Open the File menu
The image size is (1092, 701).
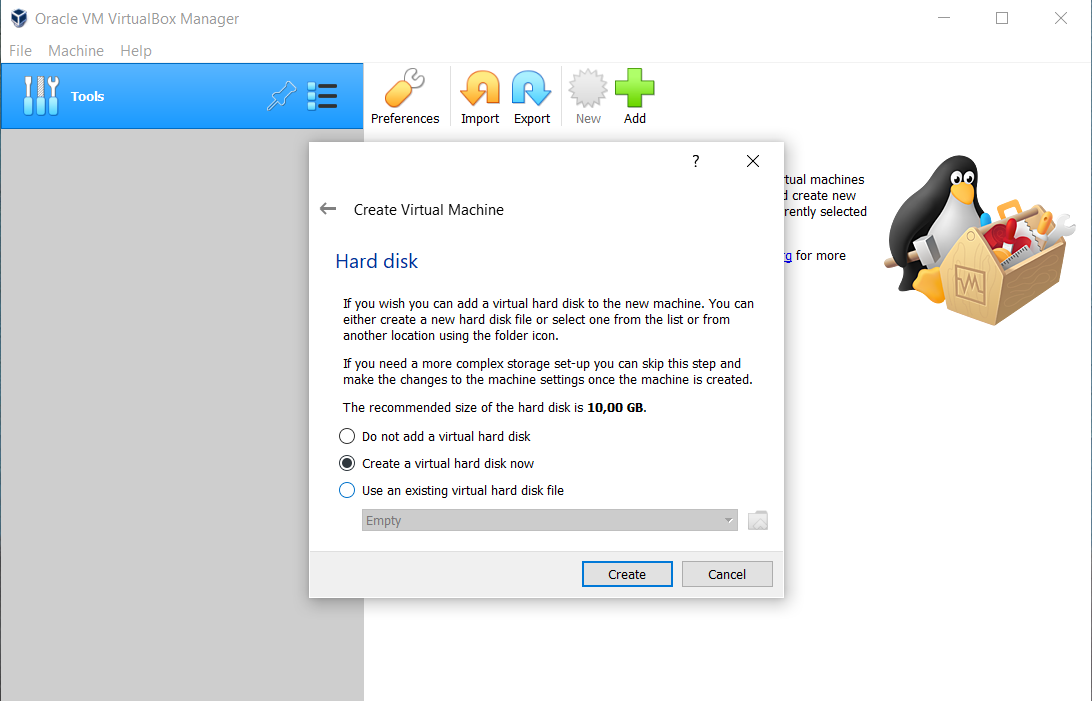tap(20, 50)
